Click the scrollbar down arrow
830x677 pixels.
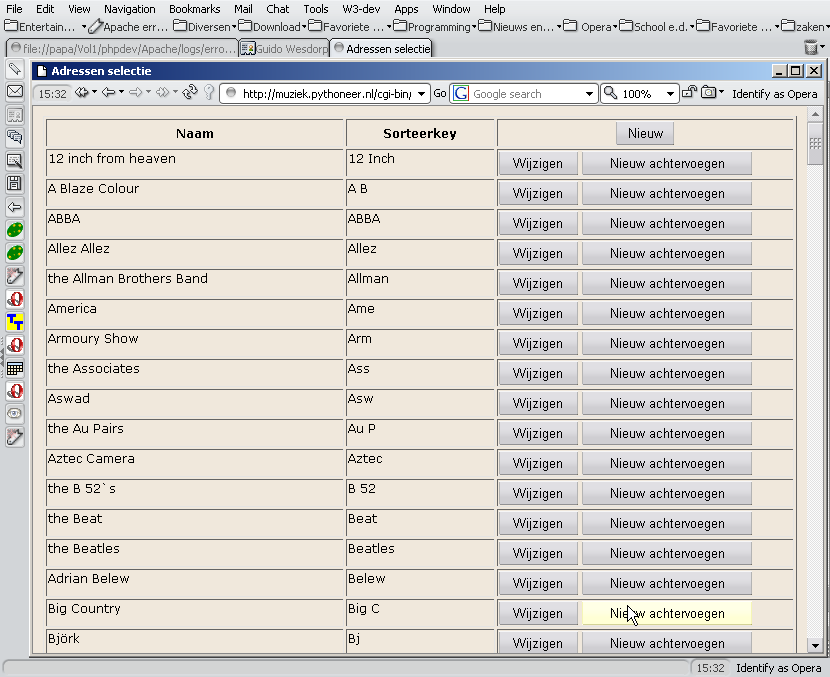[x=815, y=645]
